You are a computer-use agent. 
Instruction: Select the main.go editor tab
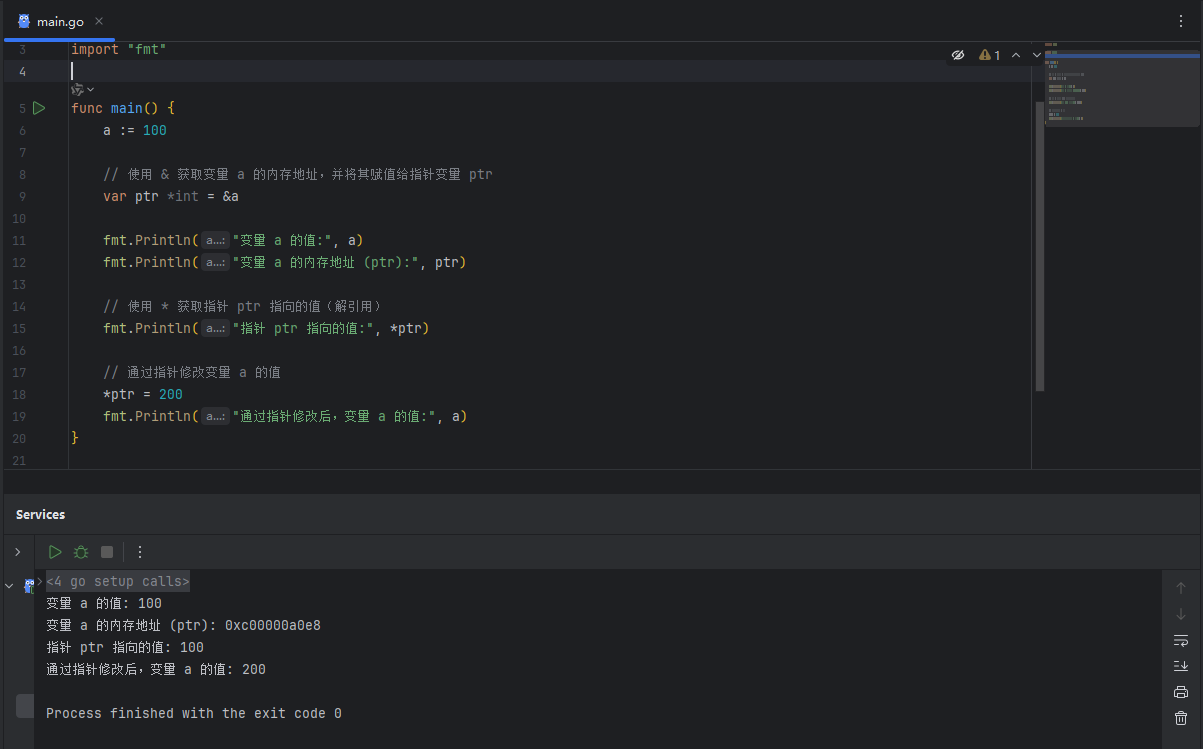tap(60, 21)
